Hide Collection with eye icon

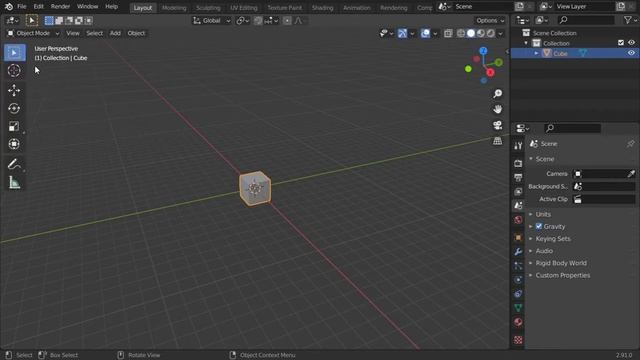tap(631, 42)
